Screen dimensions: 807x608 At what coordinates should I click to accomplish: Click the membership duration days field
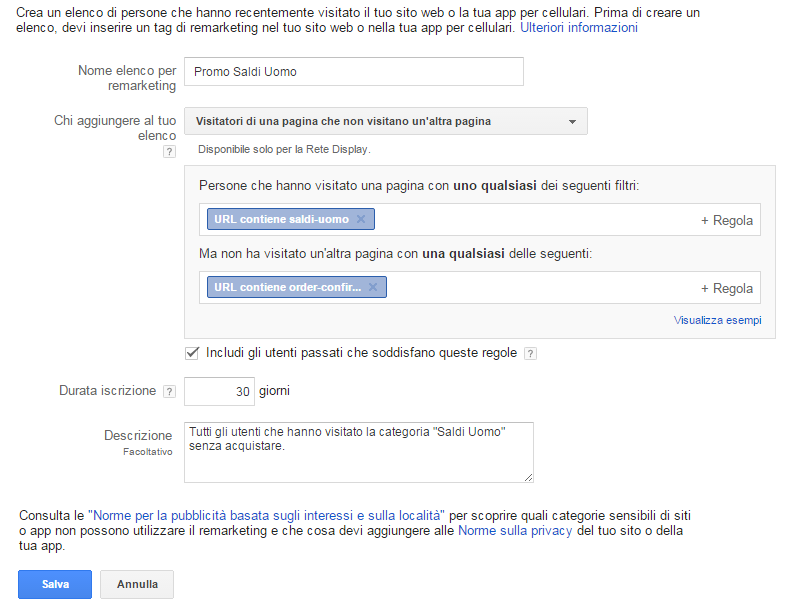[x=219, y=392]
